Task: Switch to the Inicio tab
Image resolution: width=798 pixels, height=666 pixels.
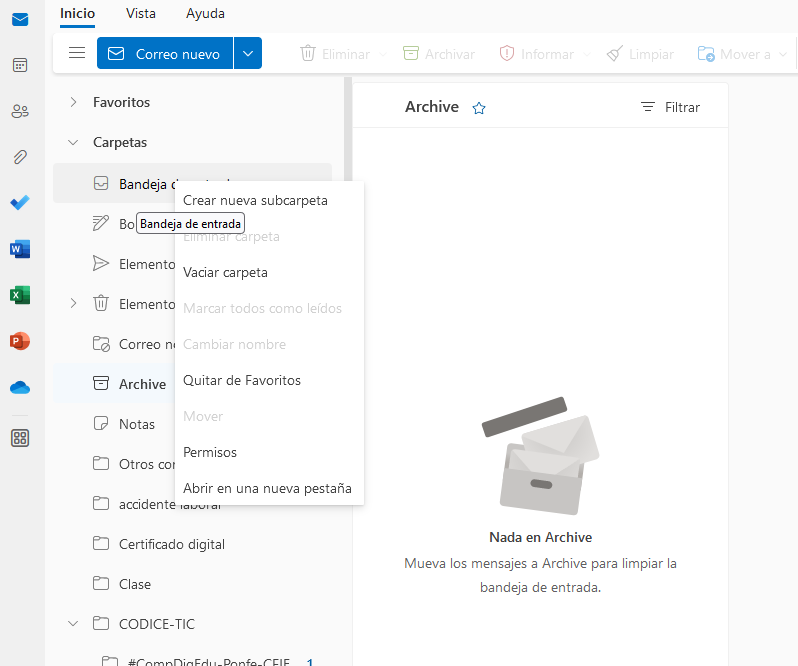Action: click(77, 13)
